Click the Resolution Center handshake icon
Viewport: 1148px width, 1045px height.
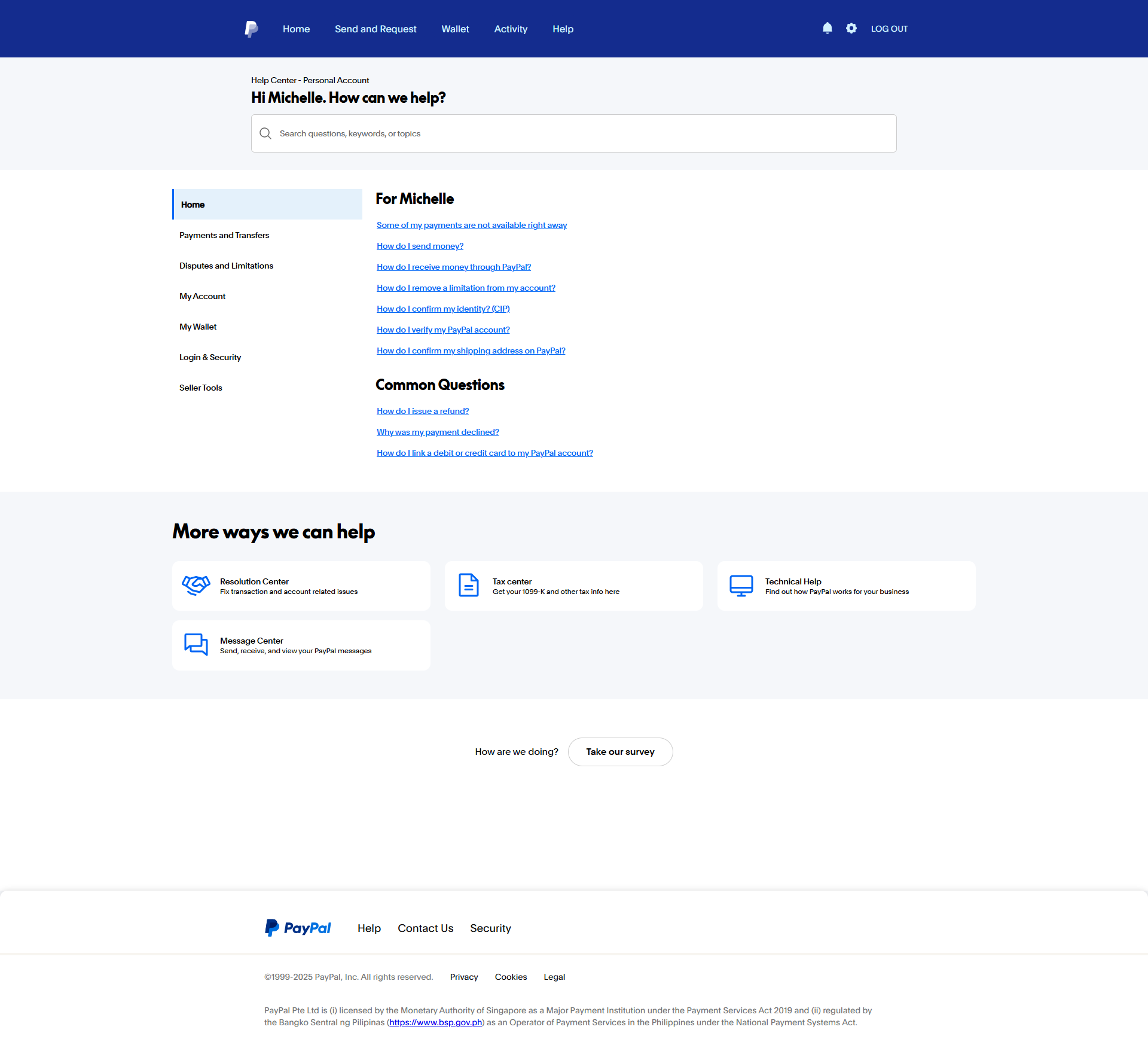point(196,586)
